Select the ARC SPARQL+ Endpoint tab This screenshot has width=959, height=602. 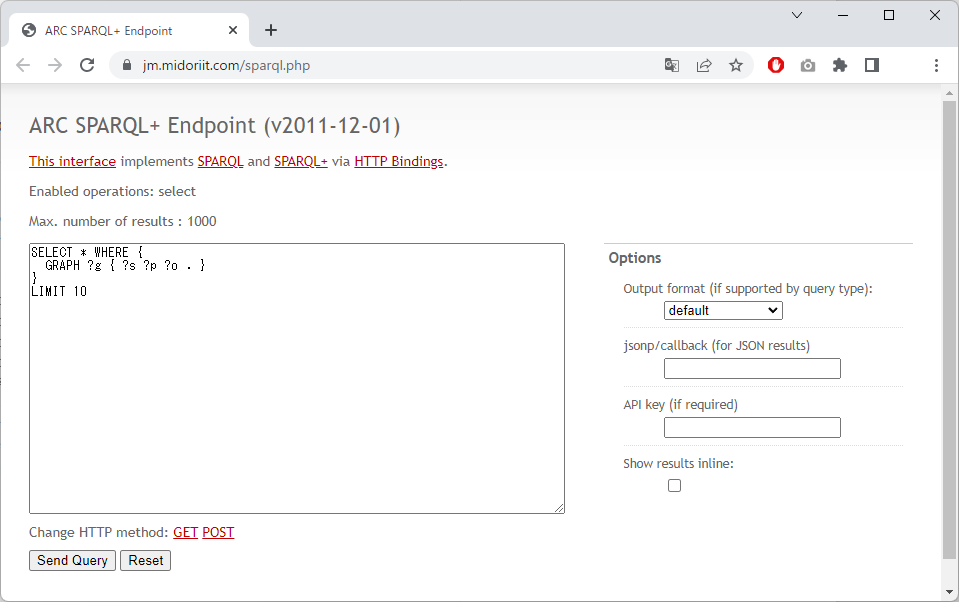tap(120, 30)
